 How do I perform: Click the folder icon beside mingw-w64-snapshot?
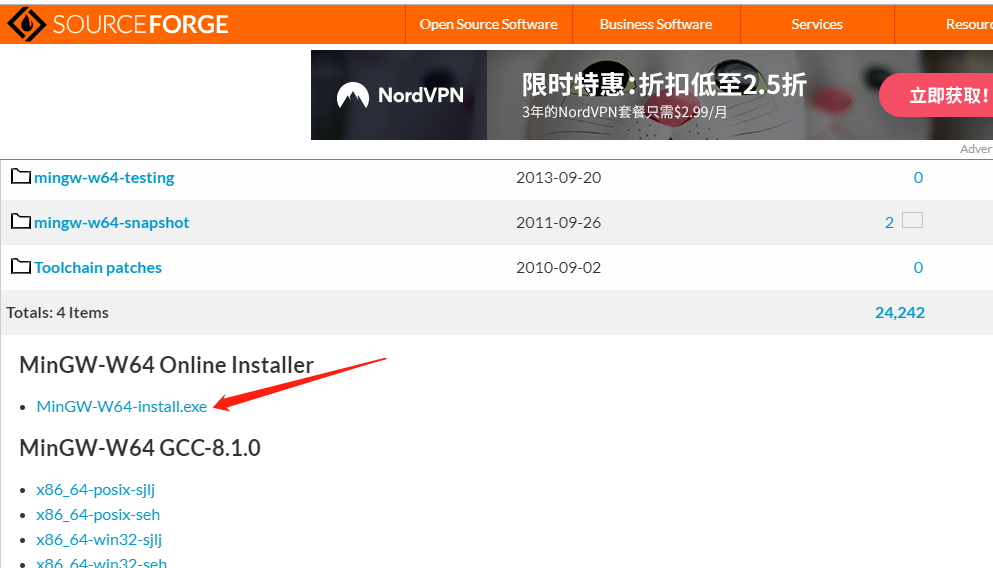pos(20,222)
